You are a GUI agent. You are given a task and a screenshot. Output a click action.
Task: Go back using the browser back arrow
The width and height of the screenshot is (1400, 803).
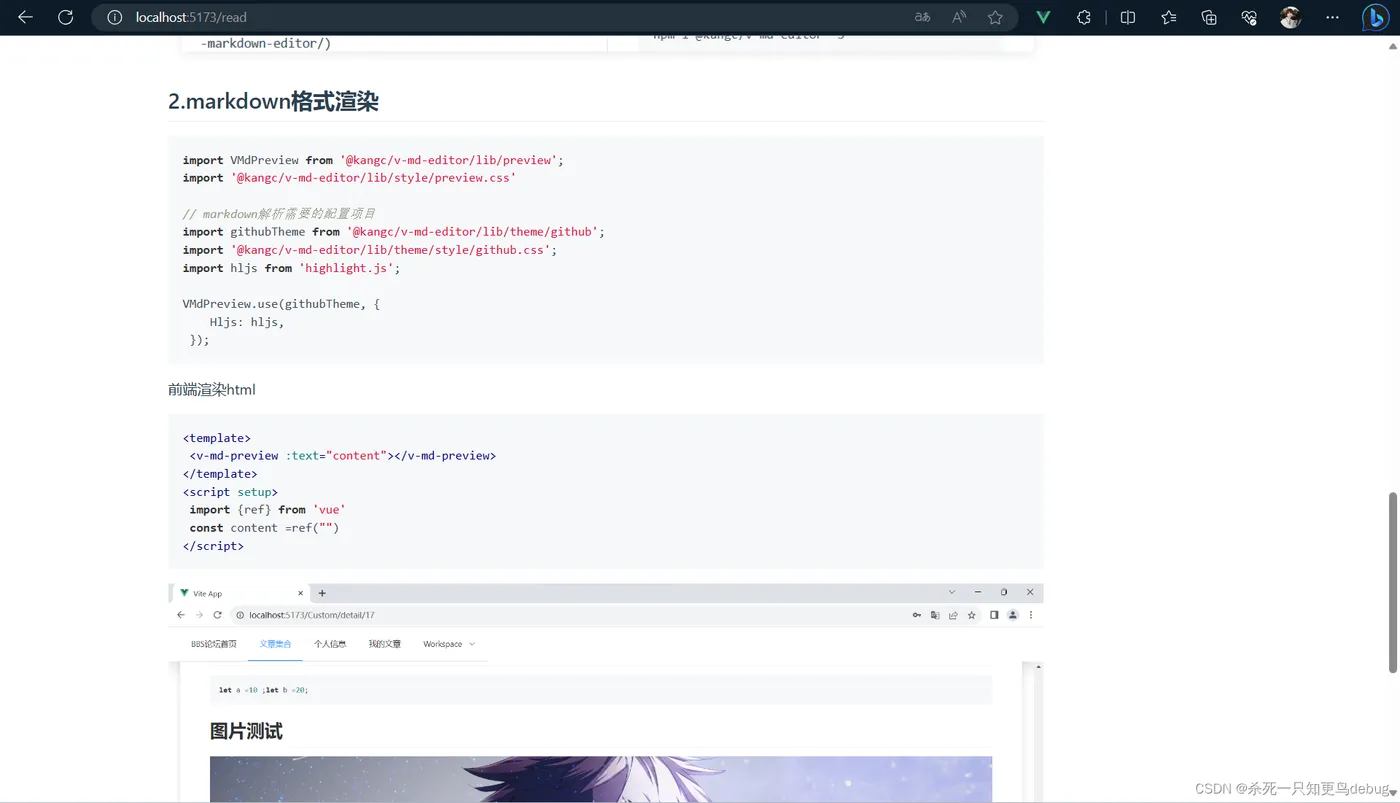pos(26,17)
